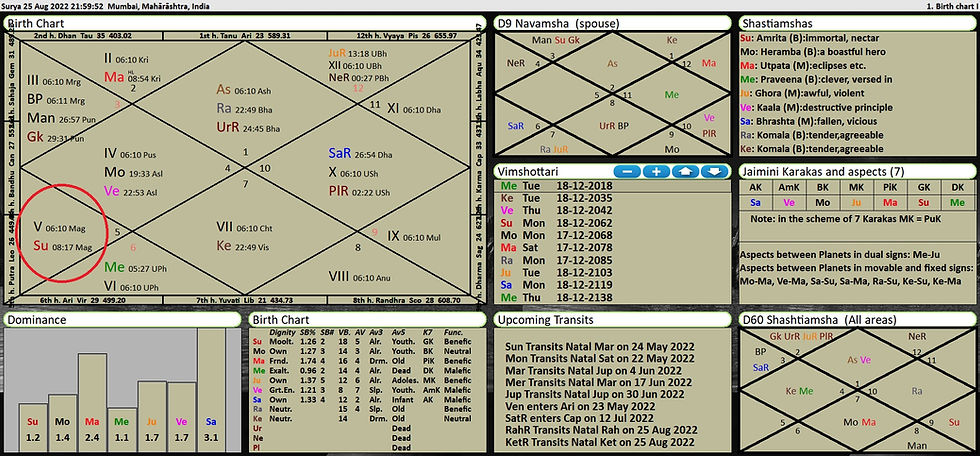Click the plus button in Vimshottari panel
Image resolution: width=980 pixels, height=456 pixels.
(656, 171)
